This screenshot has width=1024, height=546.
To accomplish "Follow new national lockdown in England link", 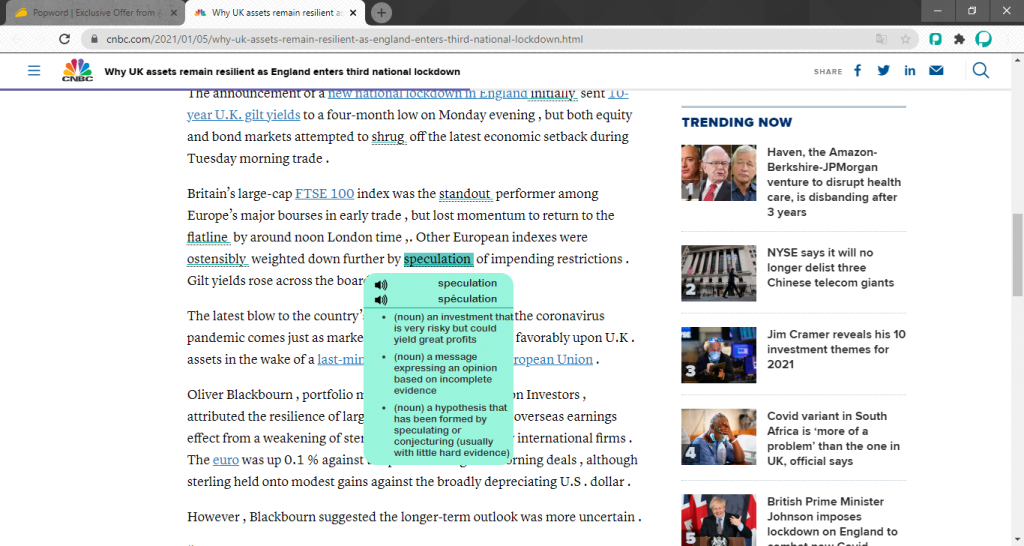I will tap(427, 93).
